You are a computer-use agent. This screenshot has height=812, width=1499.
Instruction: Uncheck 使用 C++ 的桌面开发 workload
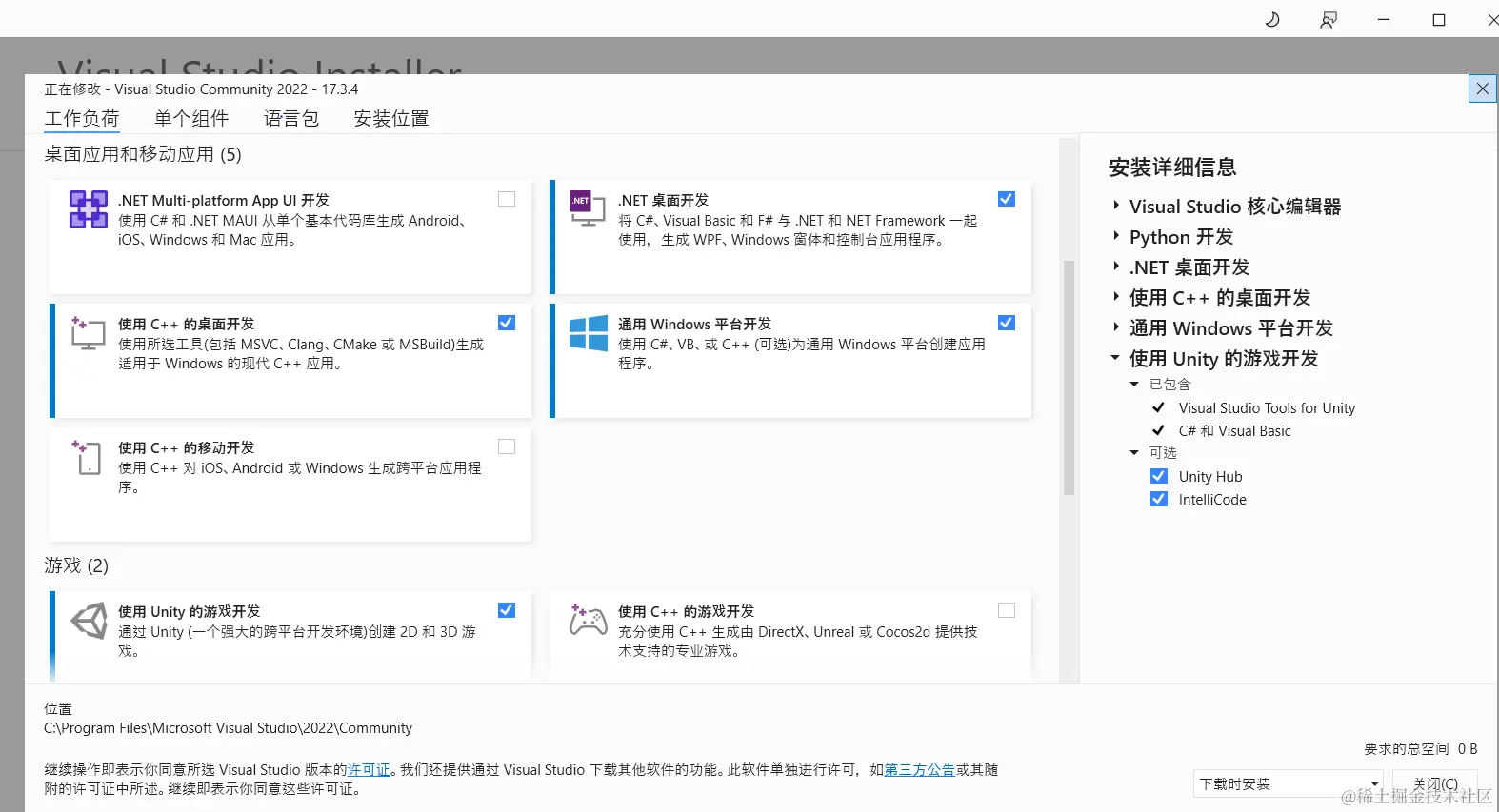coord(507,323)
